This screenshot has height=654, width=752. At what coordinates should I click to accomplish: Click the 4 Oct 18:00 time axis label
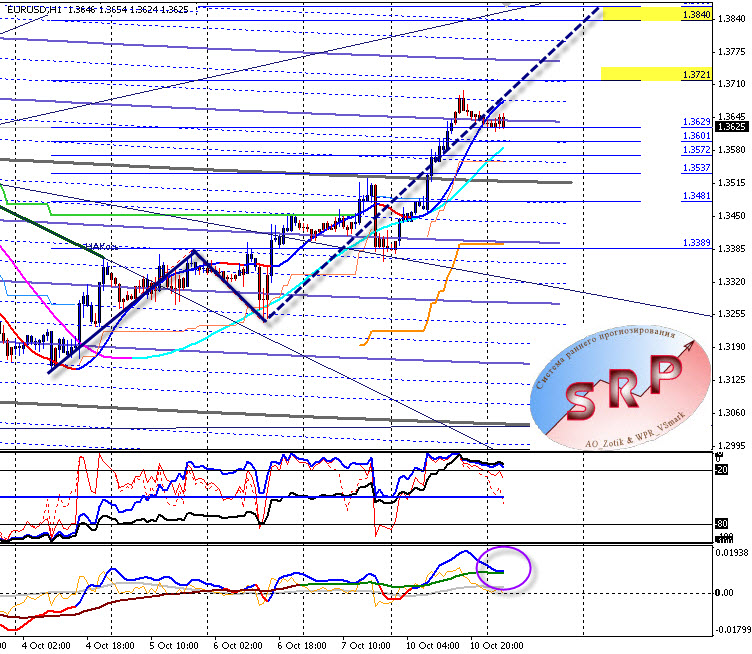tap(112, 646)
